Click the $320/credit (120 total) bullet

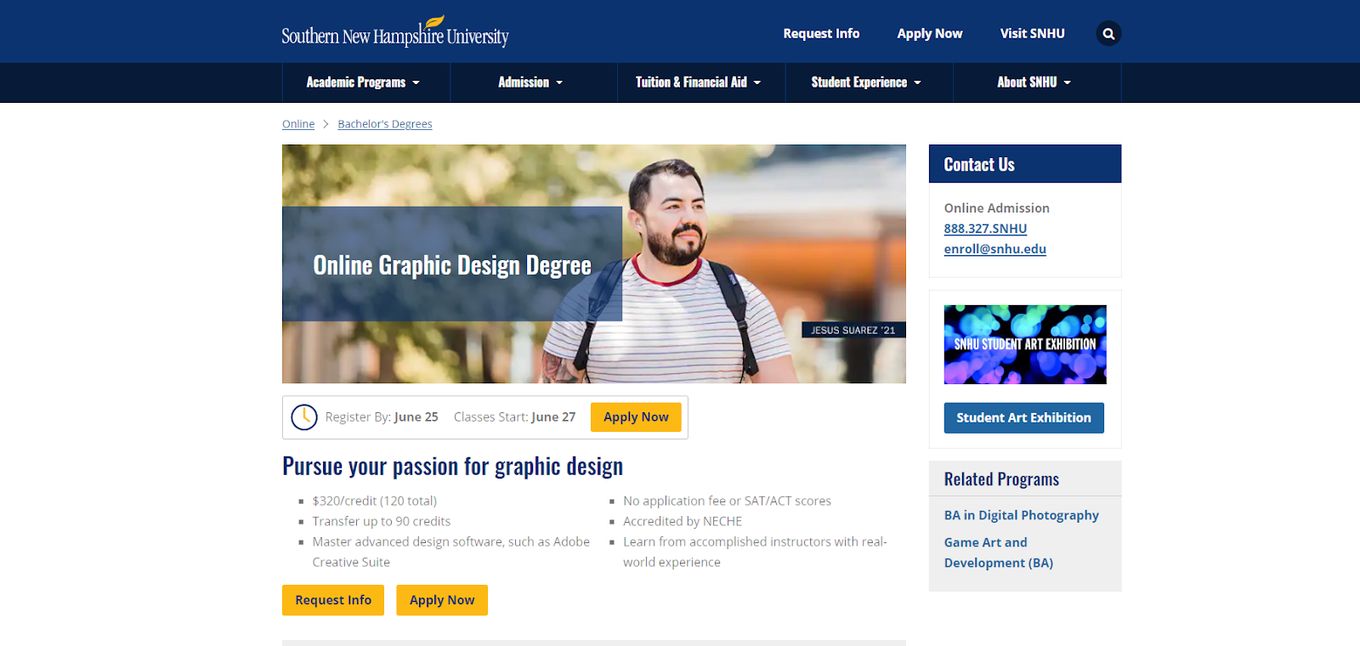(x=374, y=501)
